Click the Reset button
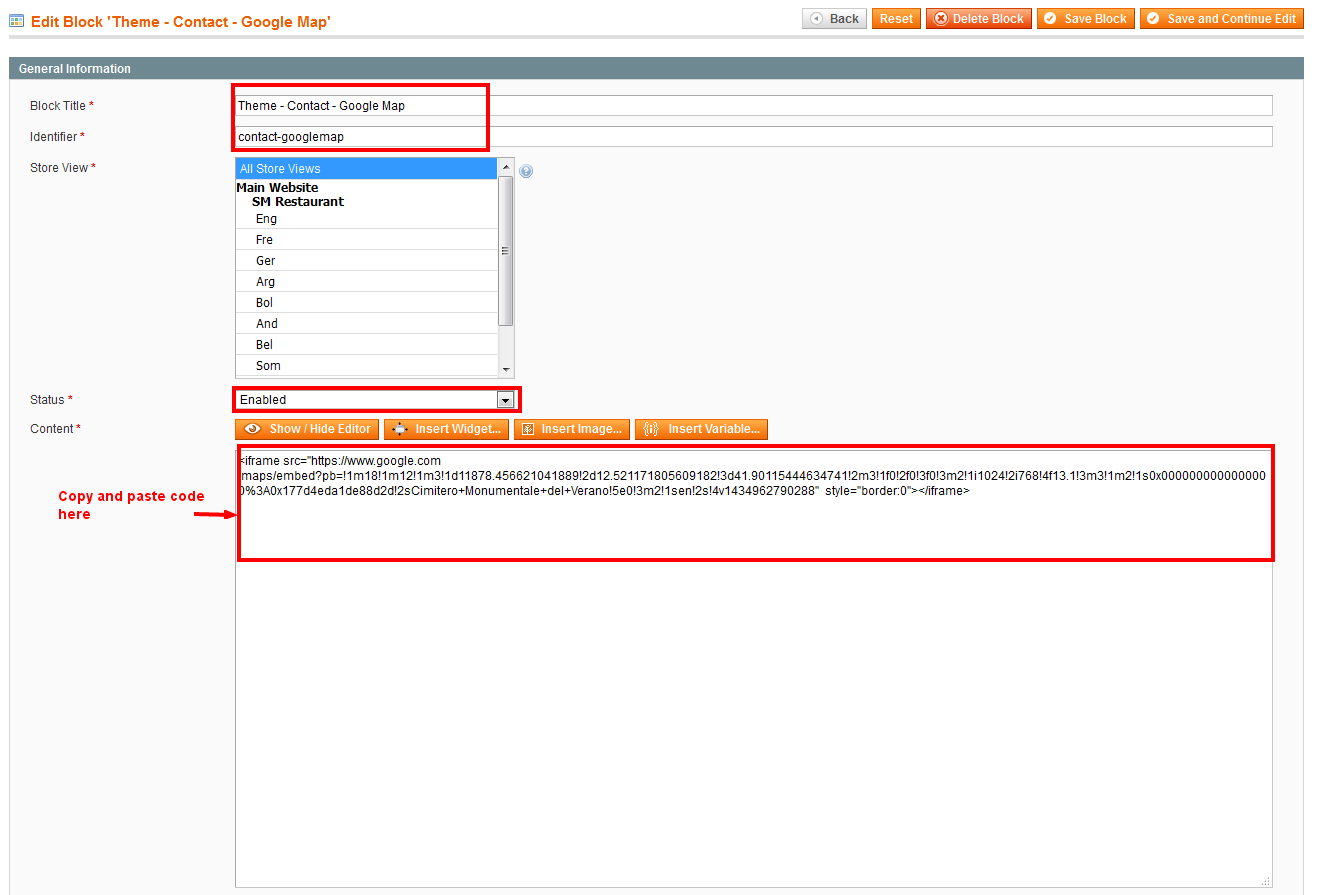The width and height of the screenshot is (1320, 895). 896,19
